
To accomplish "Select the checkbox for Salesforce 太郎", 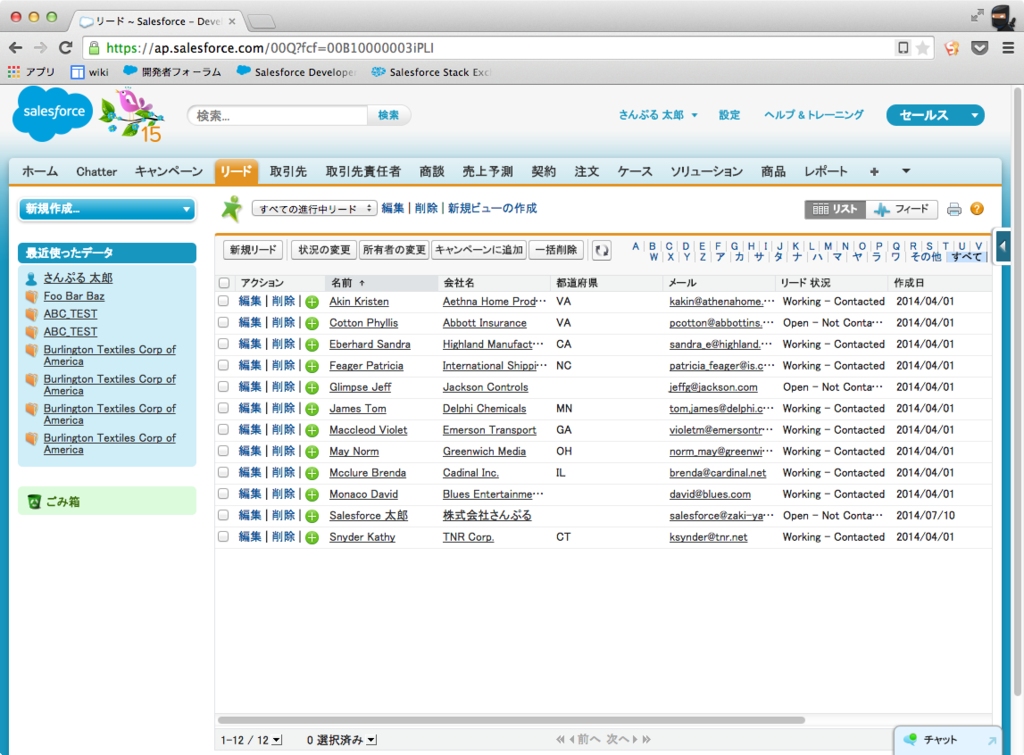I will [223, 515].
